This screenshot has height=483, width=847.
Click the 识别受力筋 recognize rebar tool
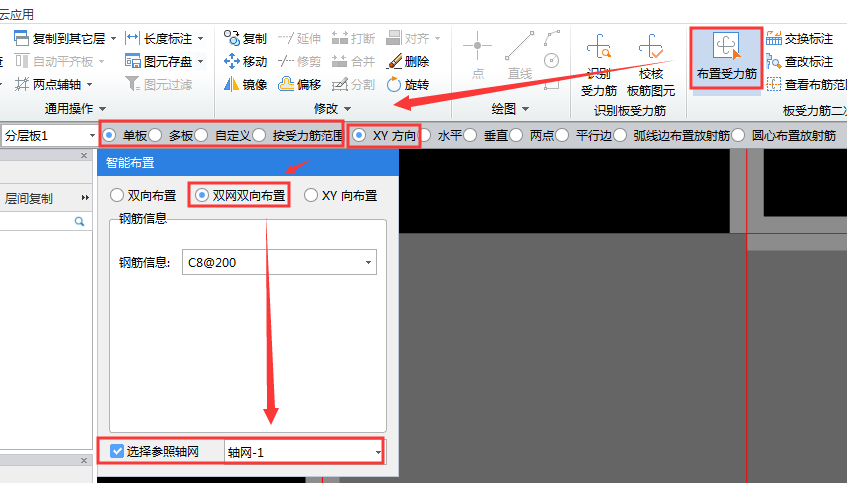click(x=599, y=65)
